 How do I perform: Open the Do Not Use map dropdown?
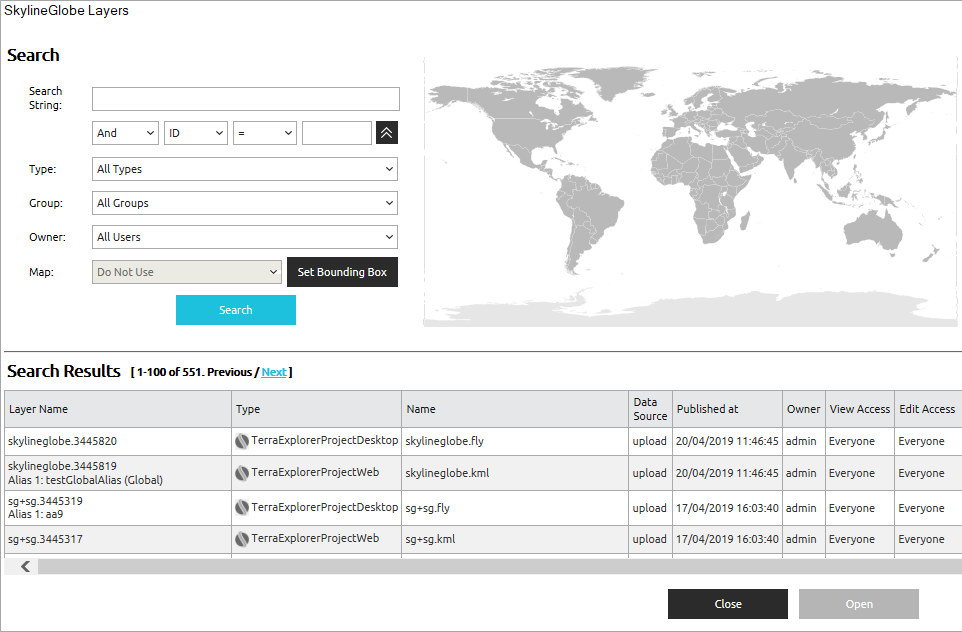click(x=187, y=272)
